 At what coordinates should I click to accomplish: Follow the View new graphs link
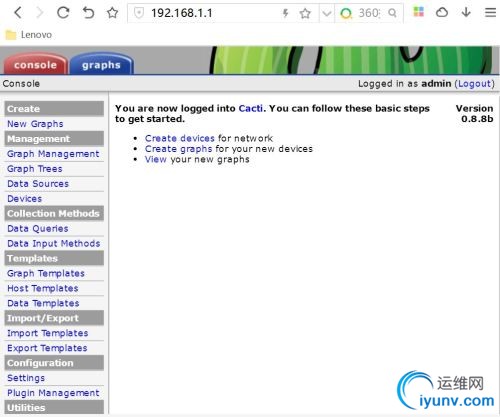(x=156, y=159)
